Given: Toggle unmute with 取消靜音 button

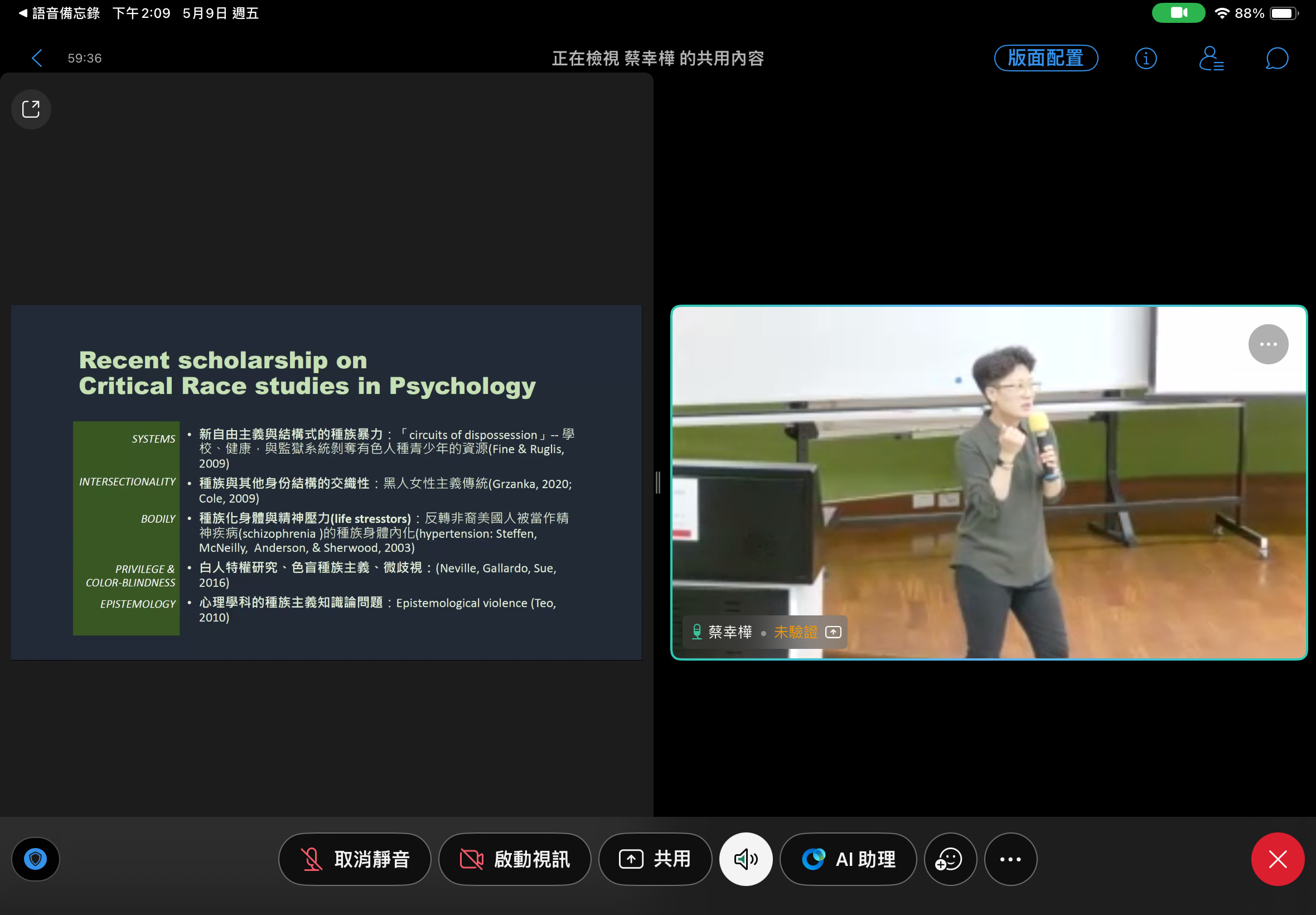Looking at the screenshot, I should 355,859.
